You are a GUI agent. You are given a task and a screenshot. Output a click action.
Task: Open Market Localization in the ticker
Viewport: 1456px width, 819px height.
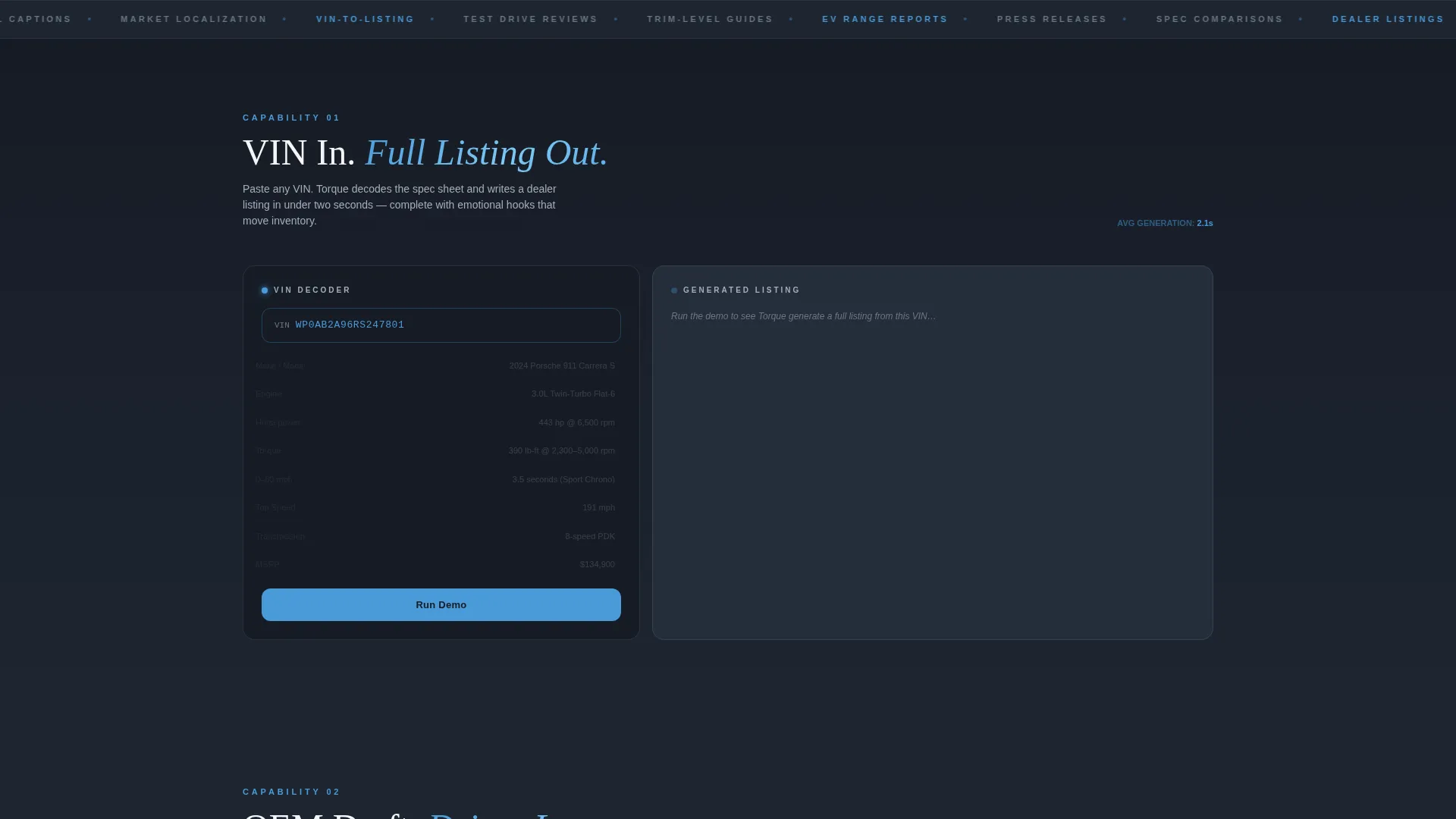193,19
